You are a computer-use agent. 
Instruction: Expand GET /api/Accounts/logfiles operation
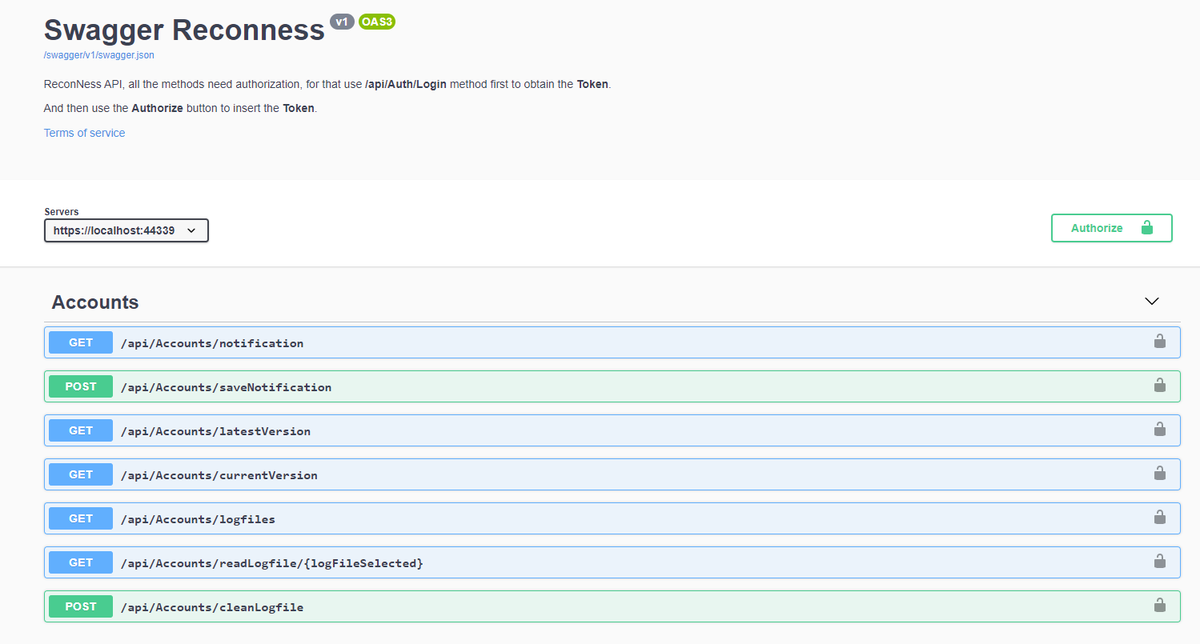pyautogui.click(x=612, y=518)
